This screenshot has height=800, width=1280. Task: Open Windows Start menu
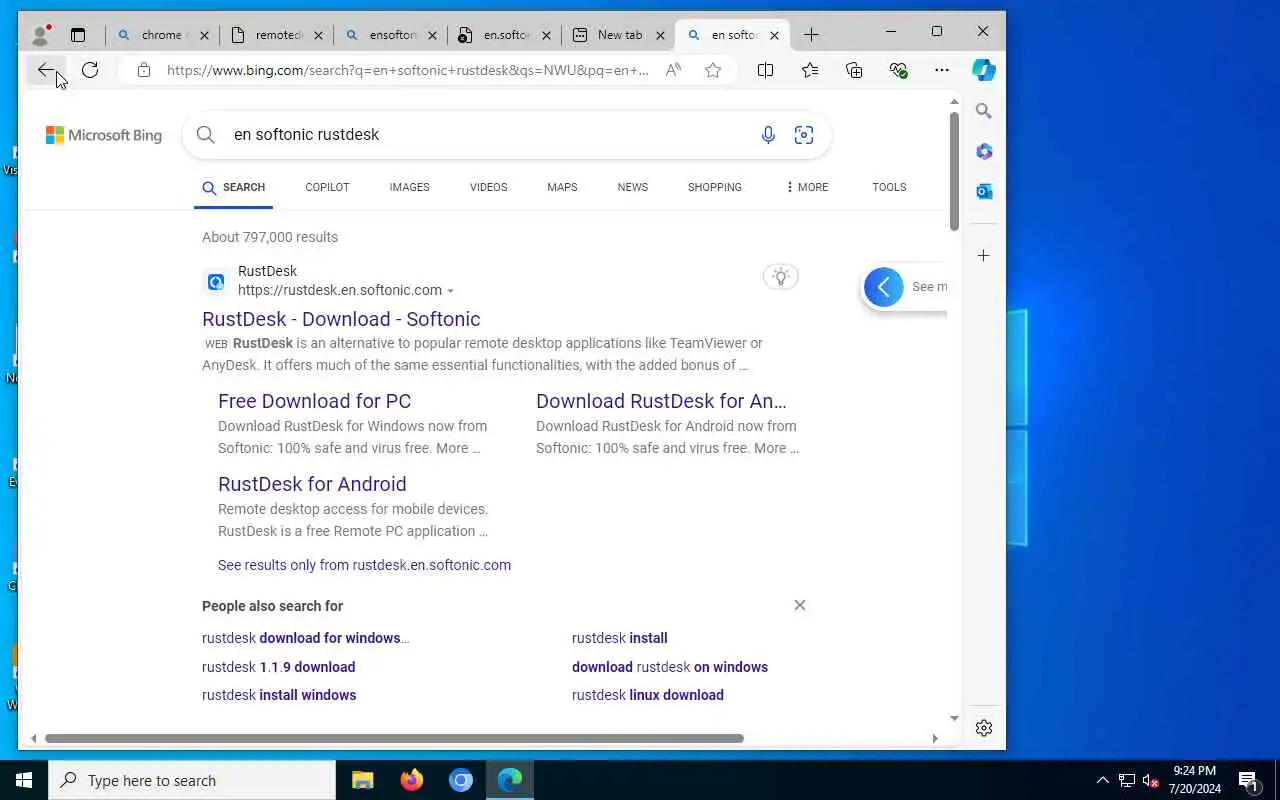click(24, 780)
